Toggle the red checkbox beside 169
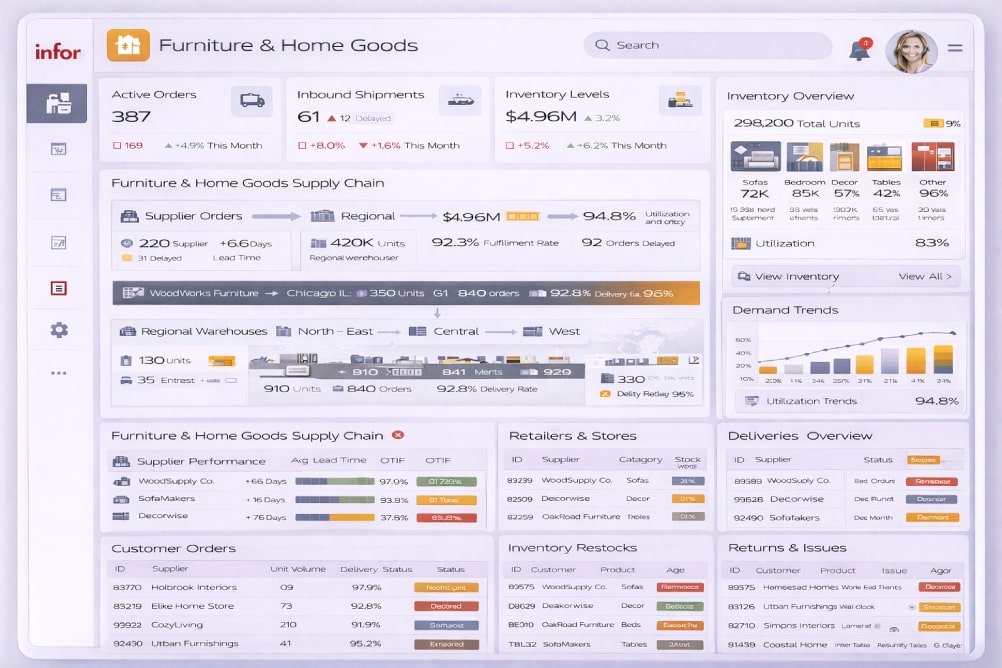The height and width of the screenshot is (668, 1002). 116,146
